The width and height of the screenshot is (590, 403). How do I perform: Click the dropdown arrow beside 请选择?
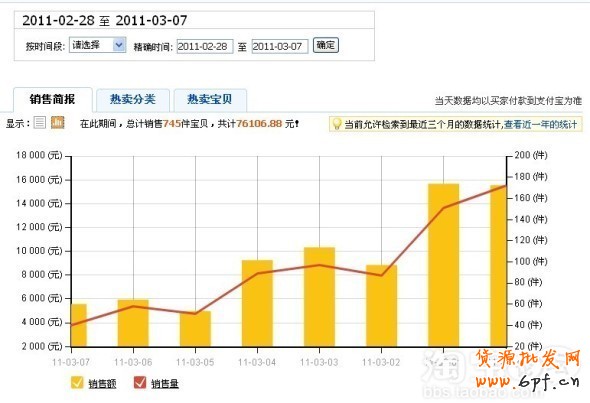(x=119, y=45)
